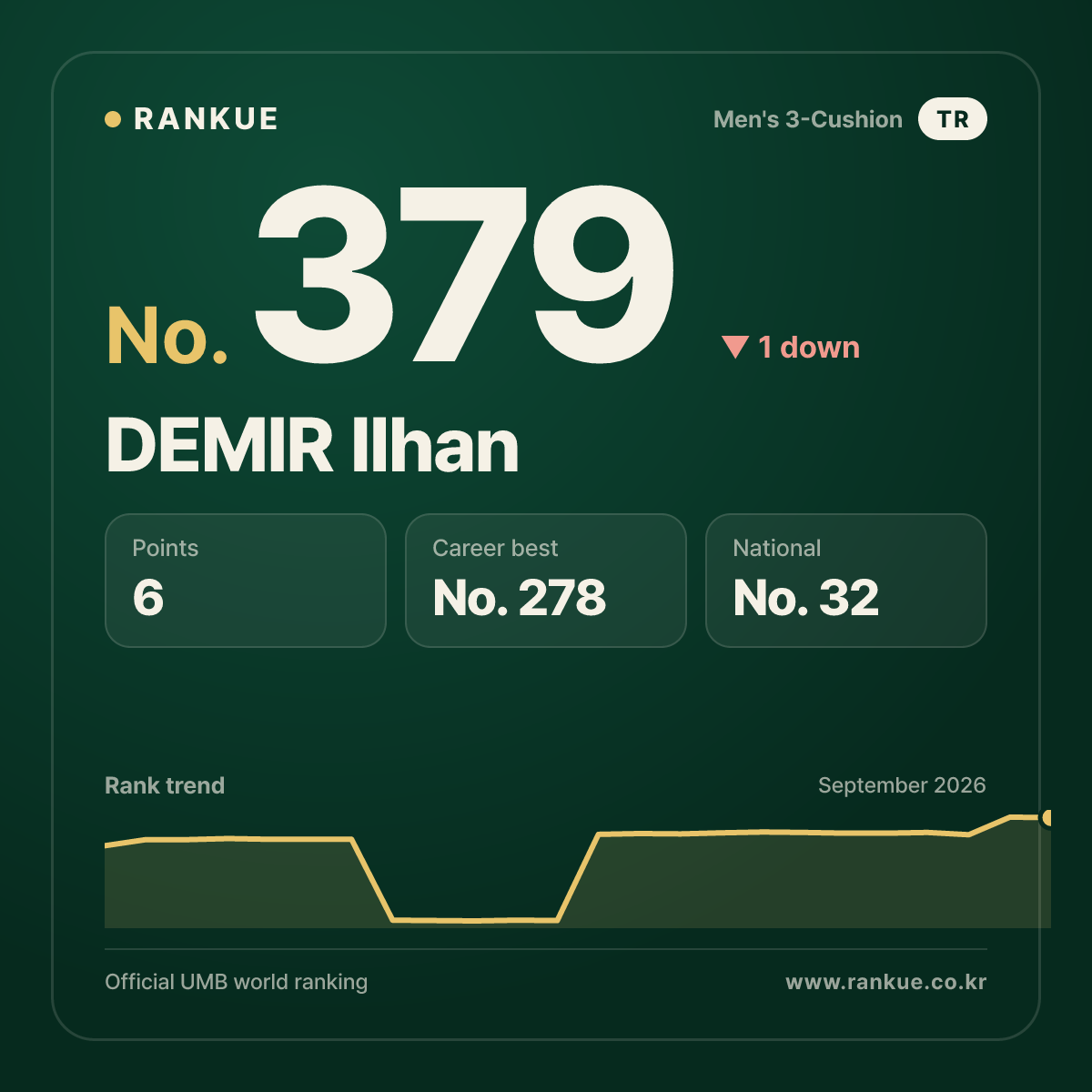Click the large 379 rank number
1092x1092 pixels.
465,274
